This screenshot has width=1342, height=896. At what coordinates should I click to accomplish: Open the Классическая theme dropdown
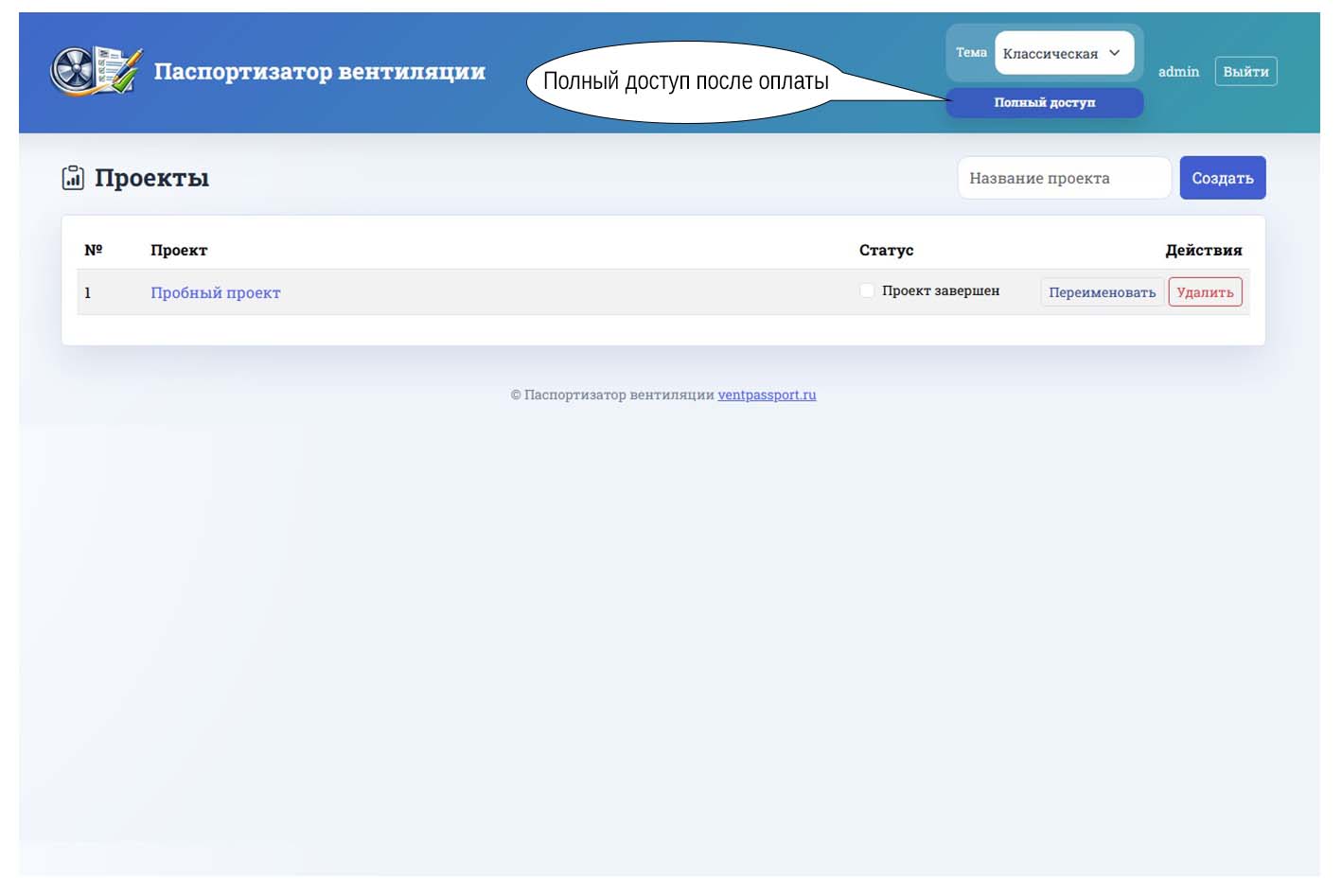pyautogui.click(x=1065, y=53)
